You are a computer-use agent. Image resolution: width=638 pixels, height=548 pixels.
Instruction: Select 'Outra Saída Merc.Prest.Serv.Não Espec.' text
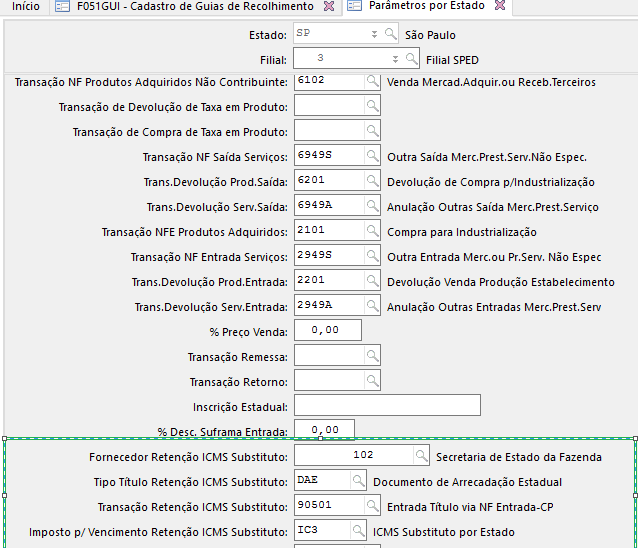tap(487, 157)
